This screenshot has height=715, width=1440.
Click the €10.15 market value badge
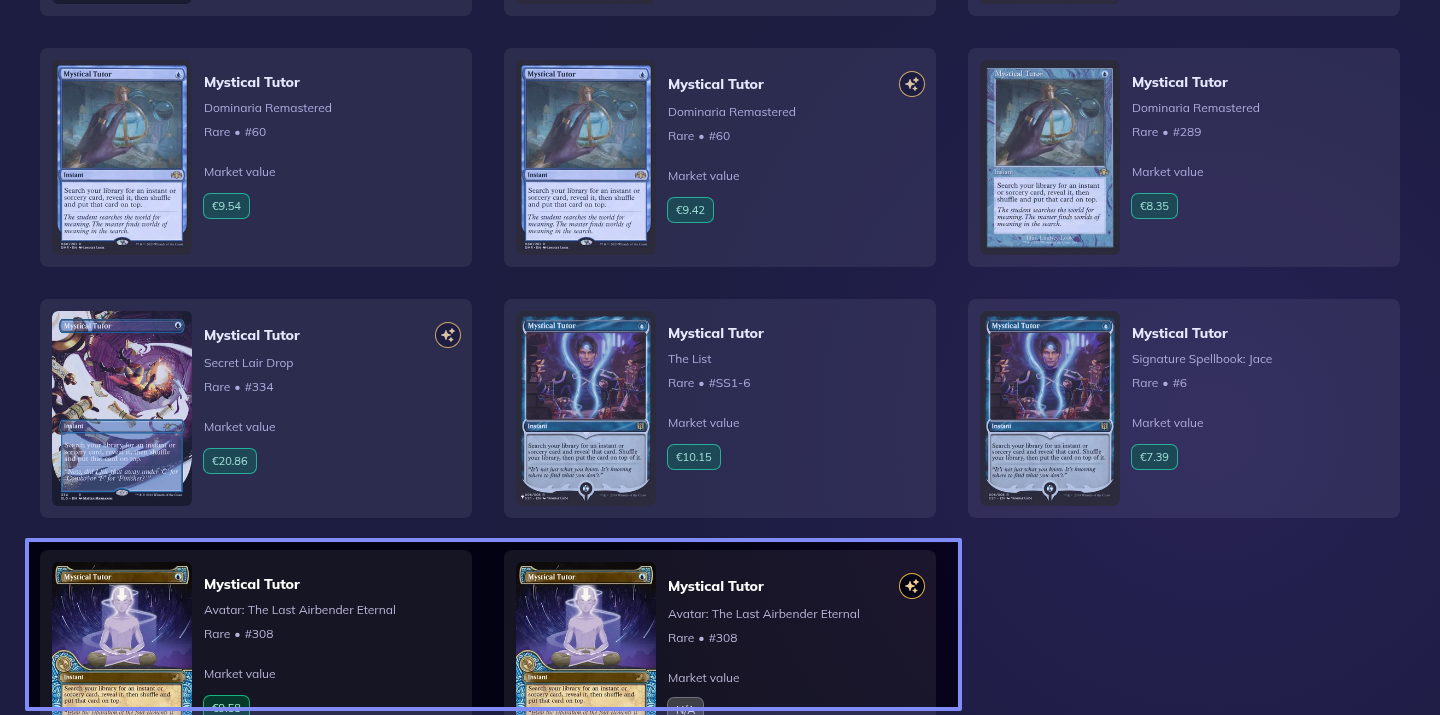point(694,457)
